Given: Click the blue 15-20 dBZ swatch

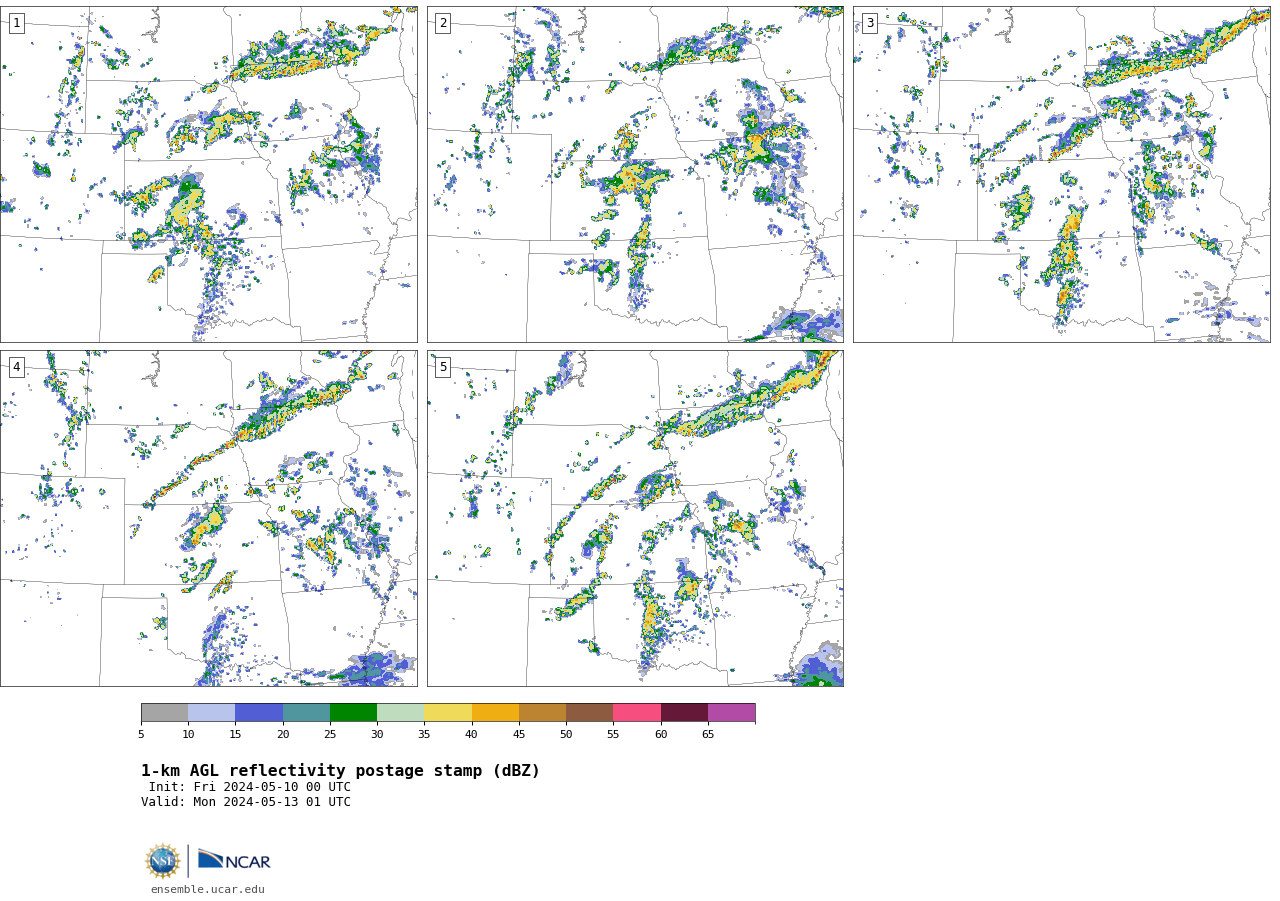Looking at the screenshot, I should click(x=259, y=713).
